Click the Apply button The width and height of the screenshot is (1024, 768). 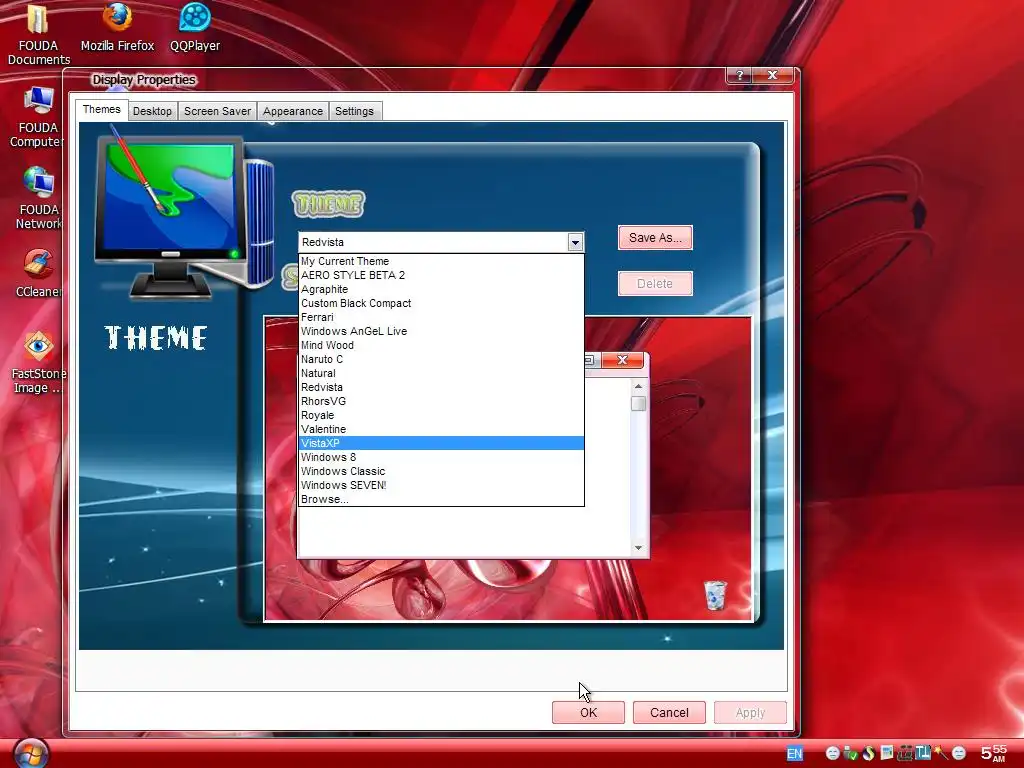750,712
